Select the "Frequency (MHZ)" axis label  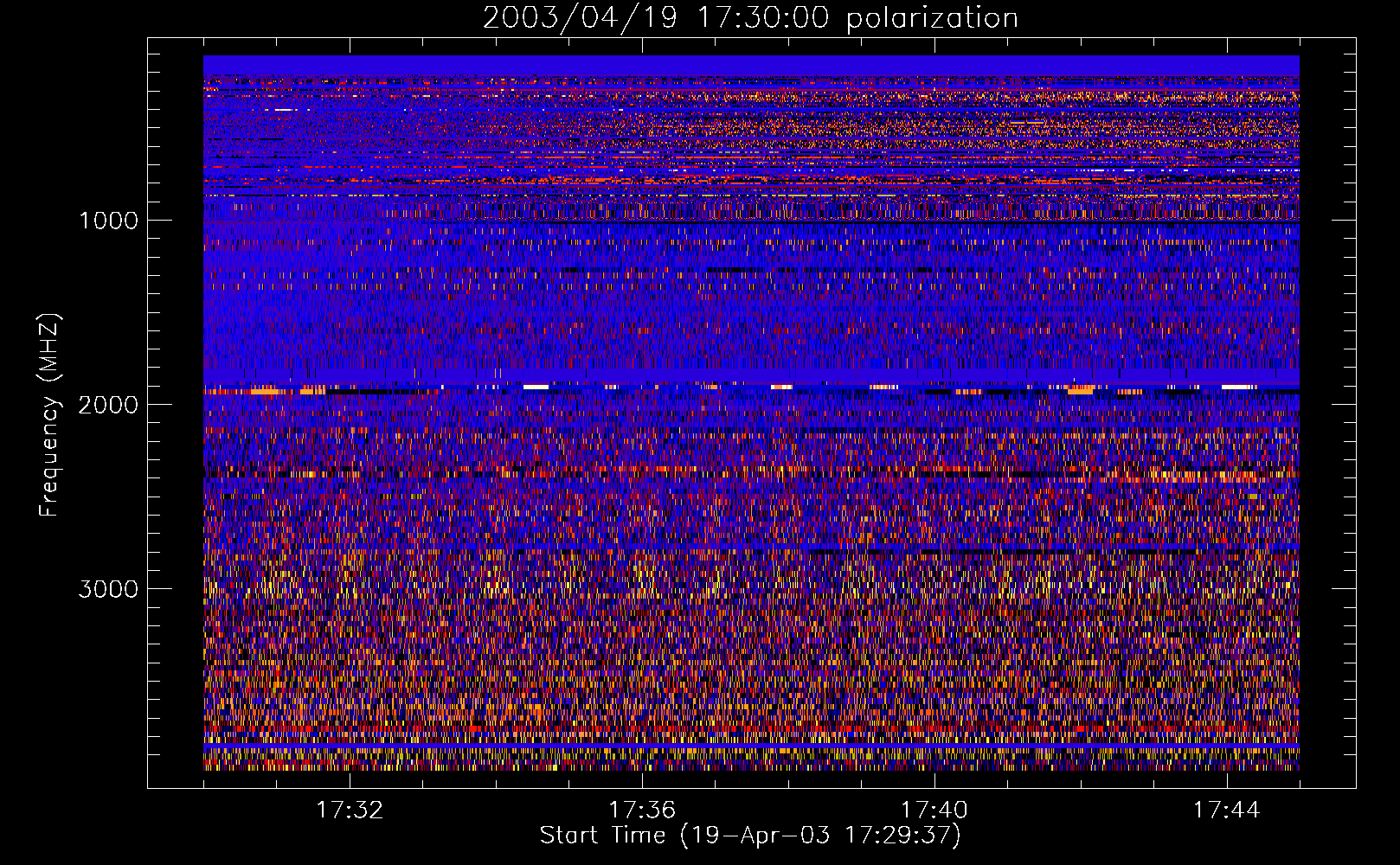pos(49,415)
